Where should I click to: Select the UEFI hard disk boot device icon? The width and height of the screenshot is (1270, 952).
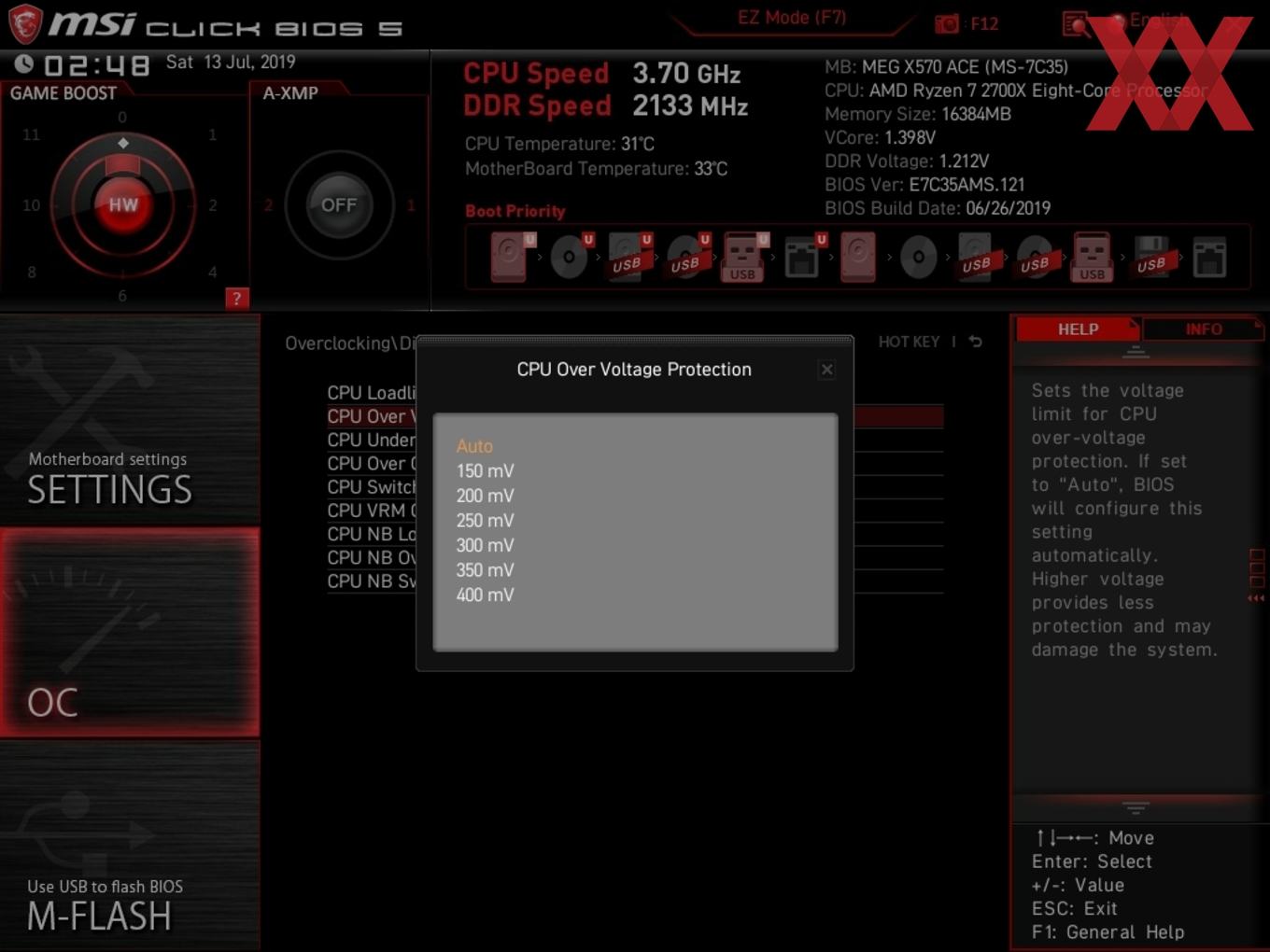pyautogui.click(x=512, y=257)
